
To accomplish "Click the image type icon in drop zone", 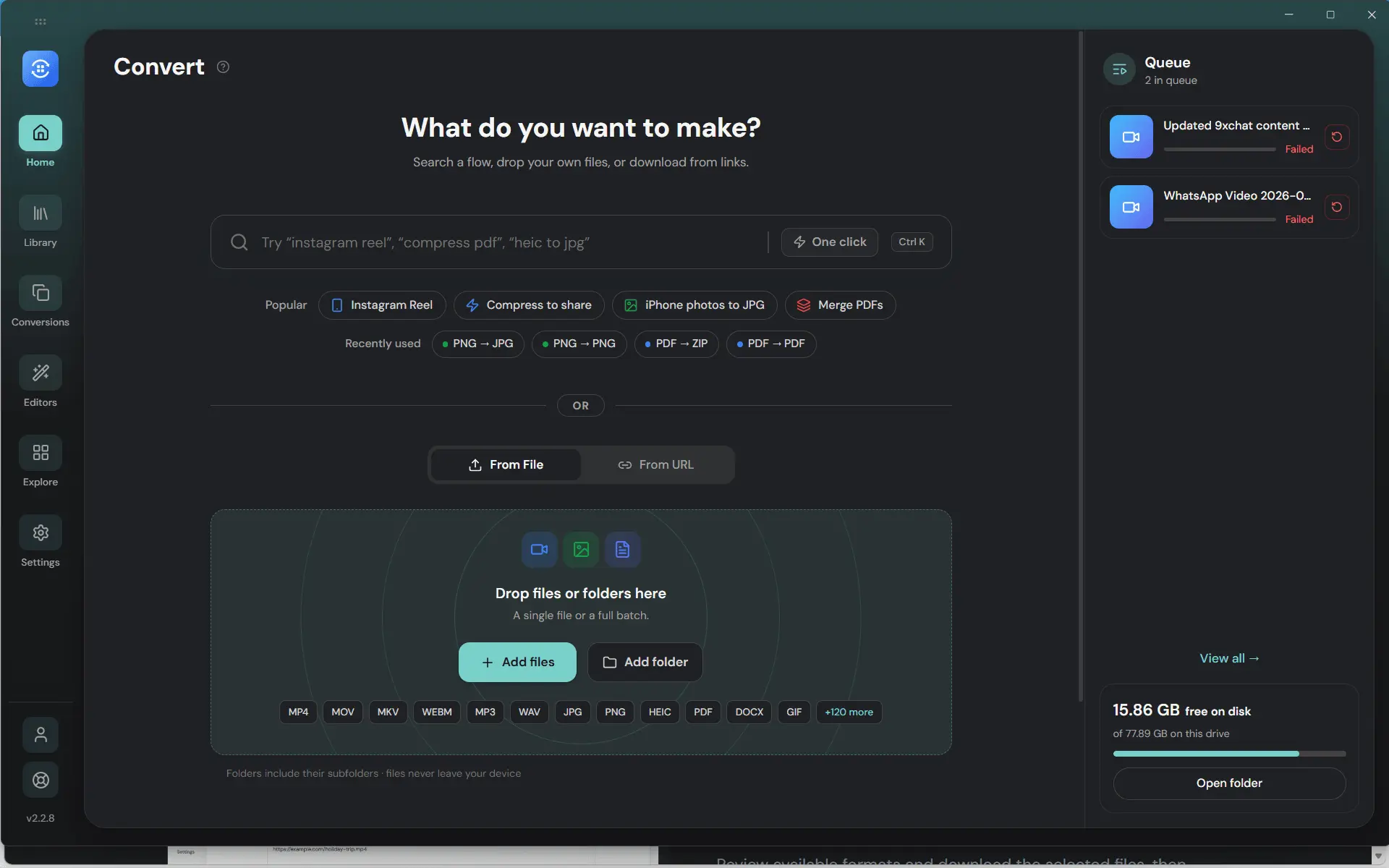I will [581, 550].
